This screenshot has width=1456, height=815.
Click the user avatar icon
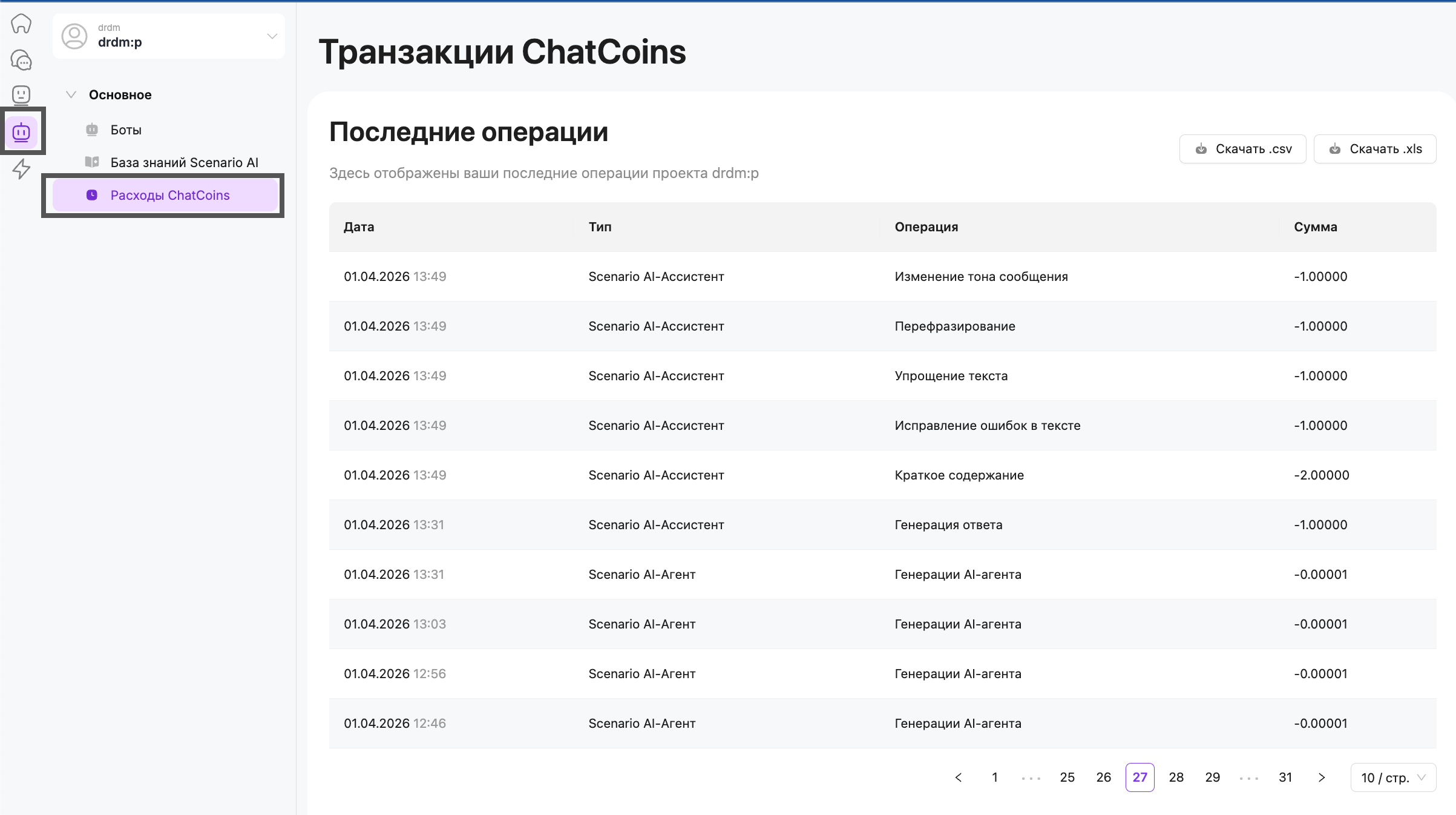pyautogui.click(x=74, y=36)
